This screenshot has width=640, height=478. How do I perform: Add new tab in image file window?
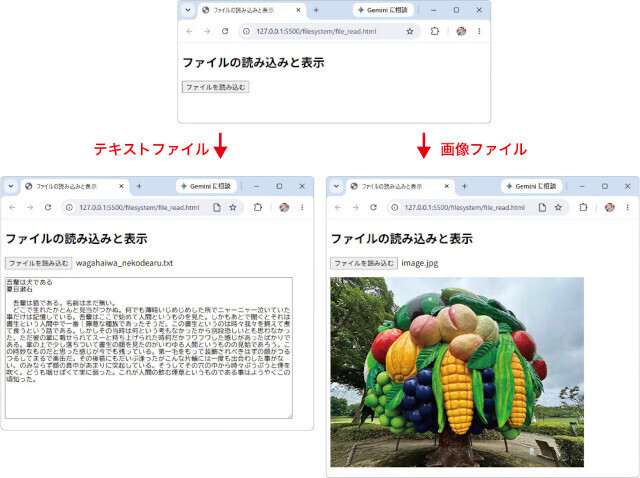464,187
